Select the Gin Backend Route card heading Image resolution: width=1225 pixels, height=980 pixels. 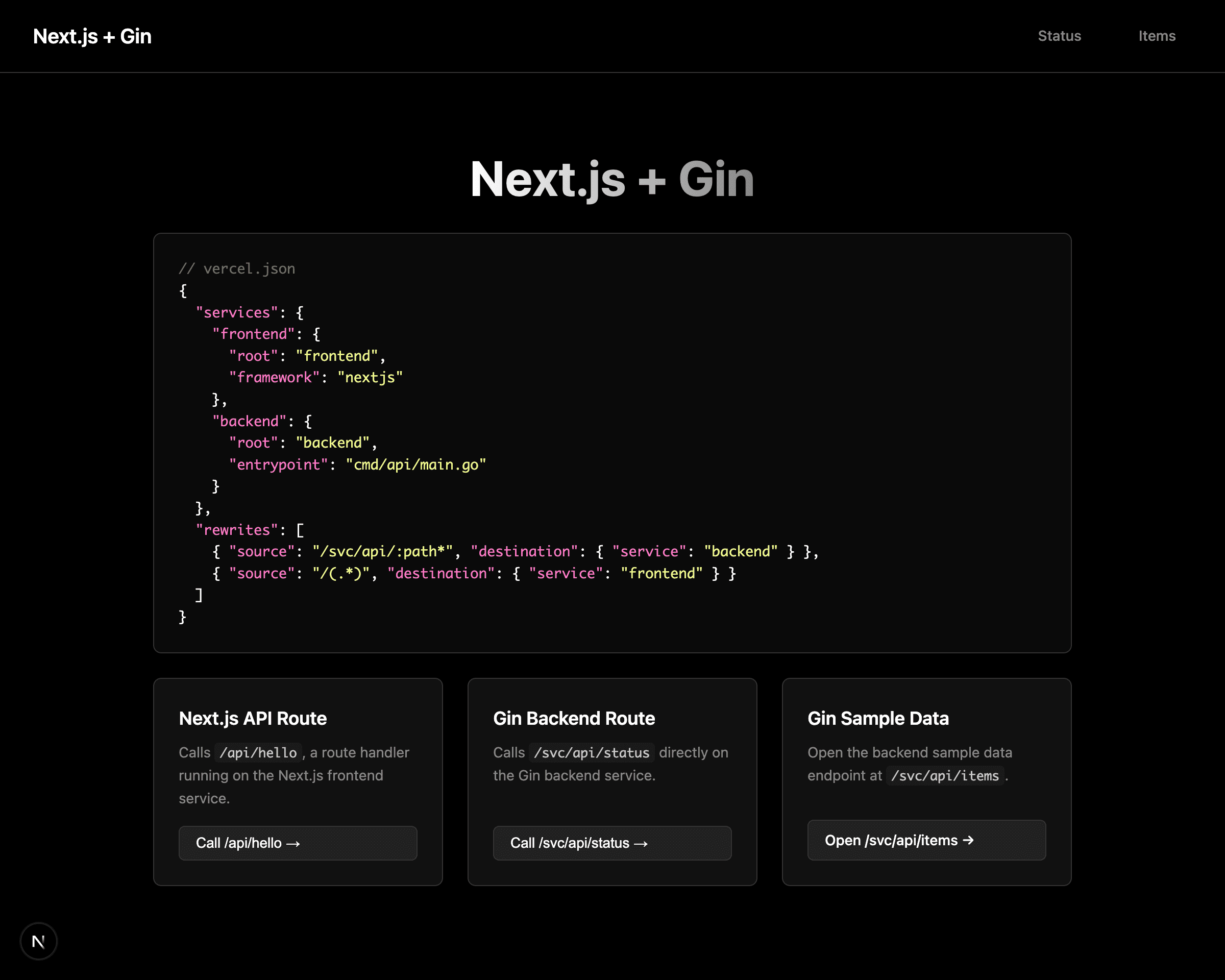click(x=574, y=719)
